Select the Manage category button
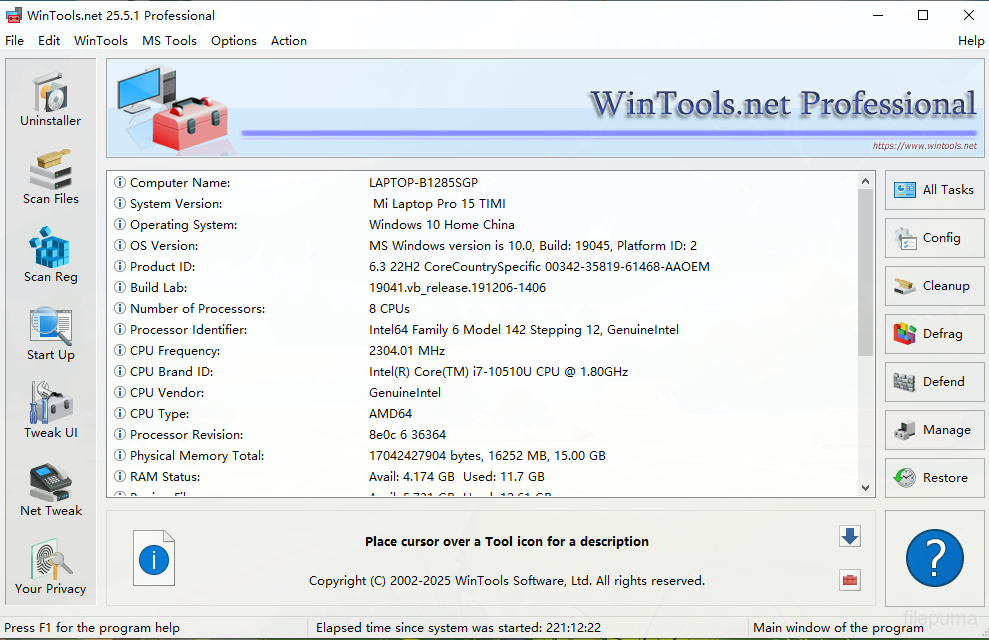The width and height of the screenshot is (989, 640). (x=934, y=429)
